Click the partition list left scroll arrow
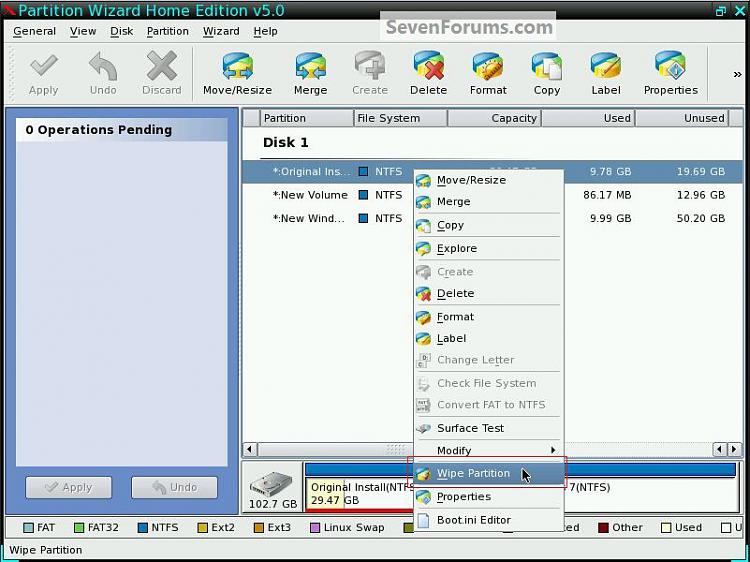 pos(249,449)
